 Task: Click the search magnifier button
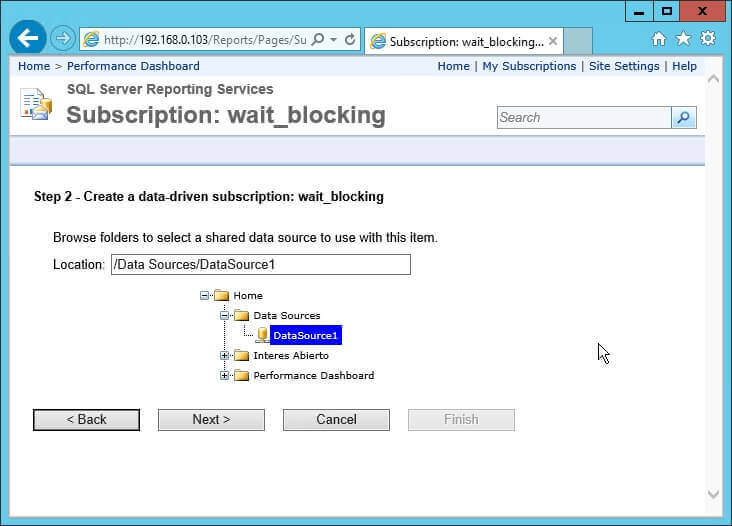tap(683, 118)
